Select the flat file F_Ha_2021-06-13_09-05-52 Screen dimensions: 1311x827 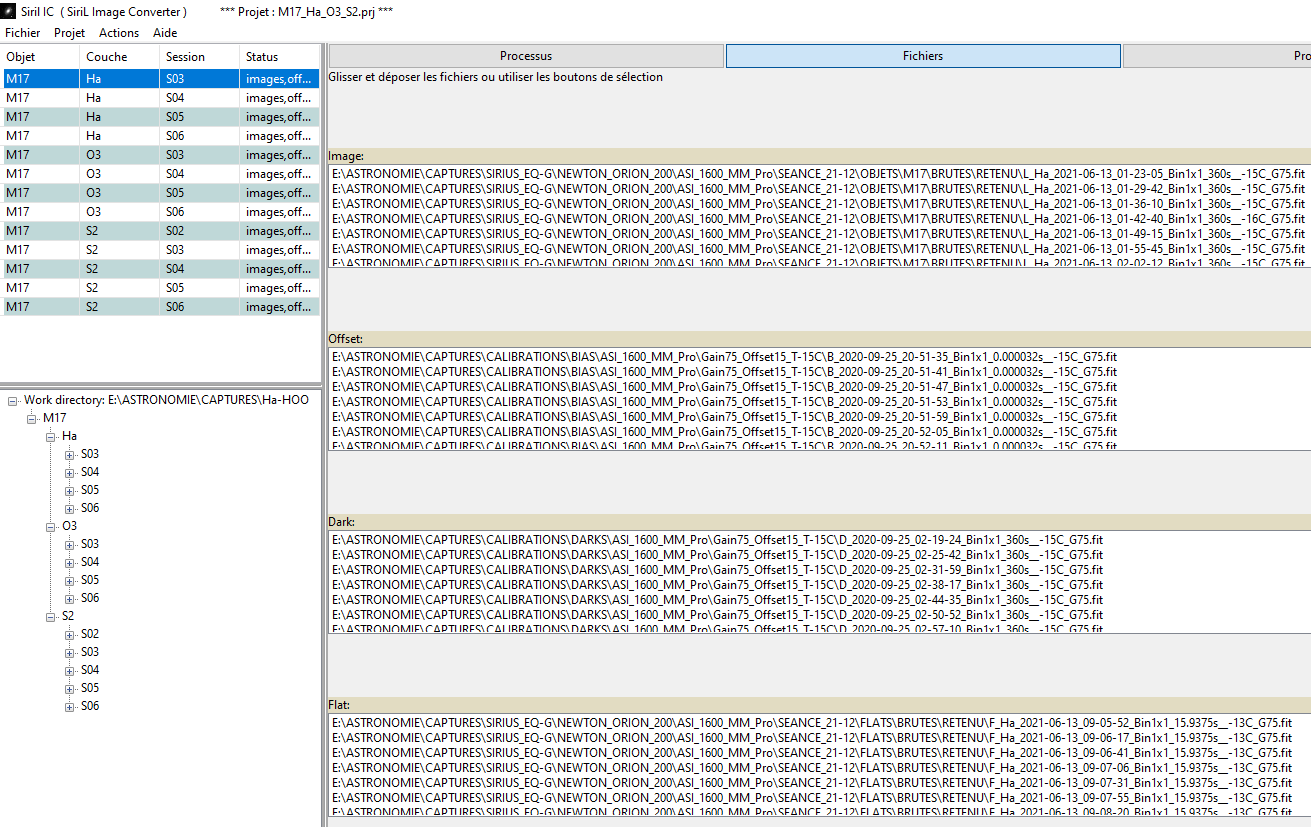tap(812, 723)
